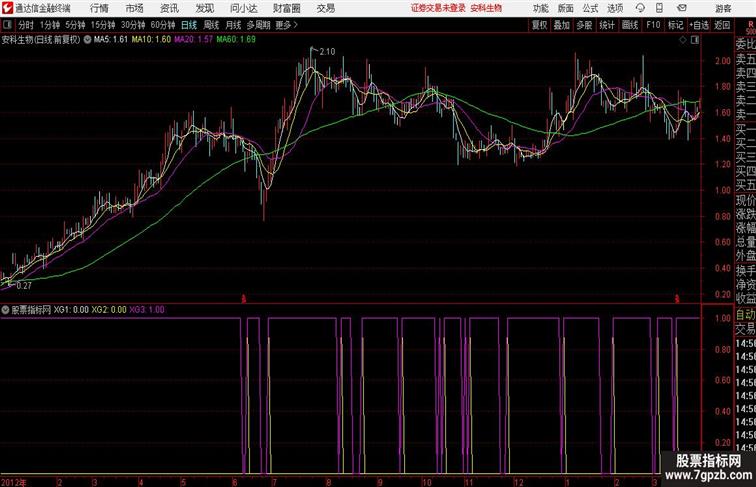
Task: Click the diamond icon above the chart
Action: pyautogui.click(x=683, y=40)
